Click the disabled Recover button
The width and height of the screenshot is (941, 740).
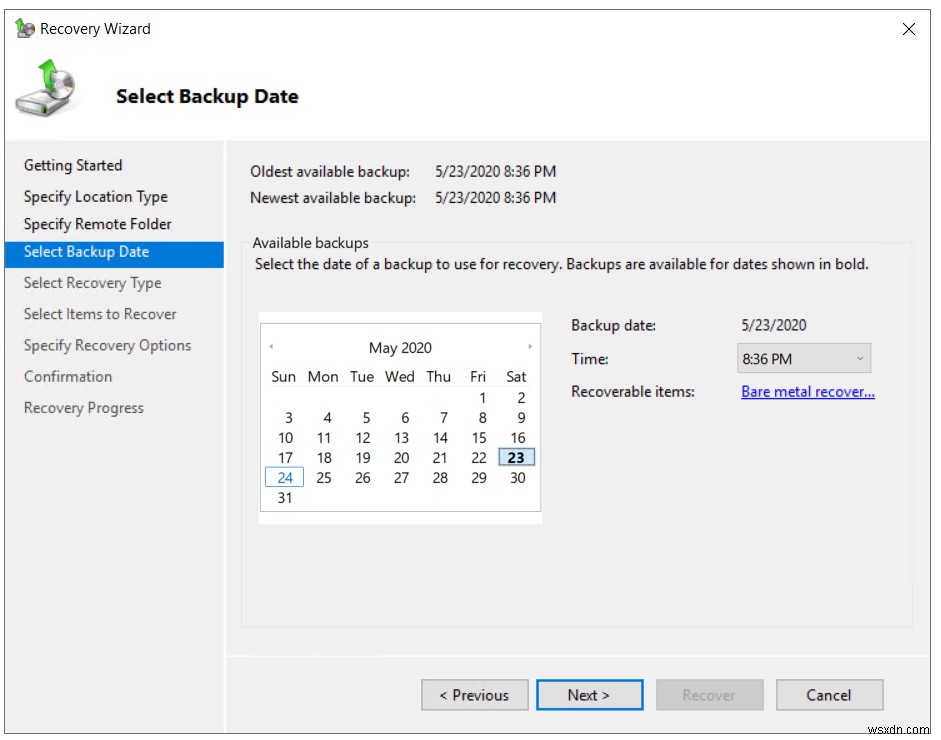click(709, 694)
